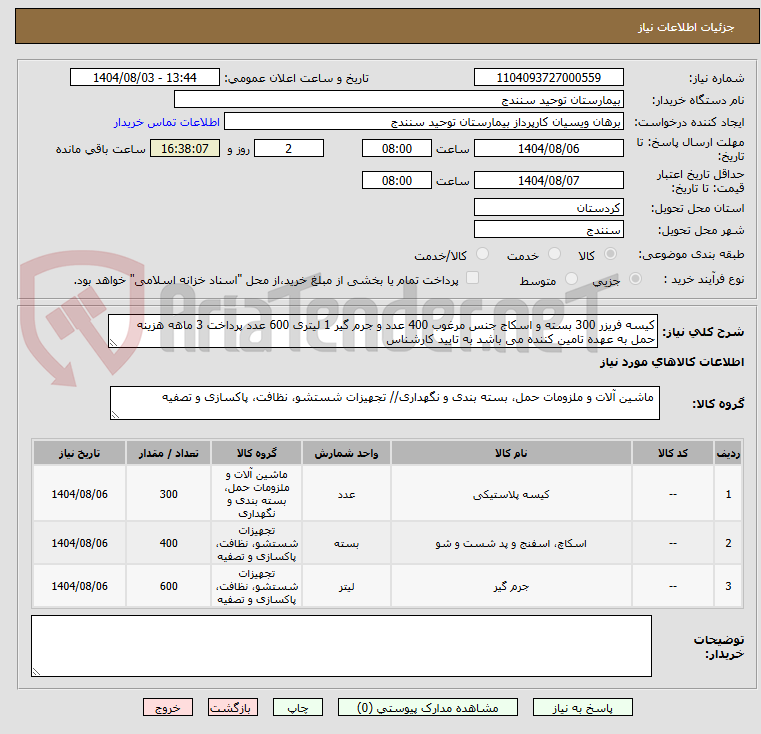Open اطلاعات تماس خریدار link
Screen dimensions: 761x734
coord(167,122)
